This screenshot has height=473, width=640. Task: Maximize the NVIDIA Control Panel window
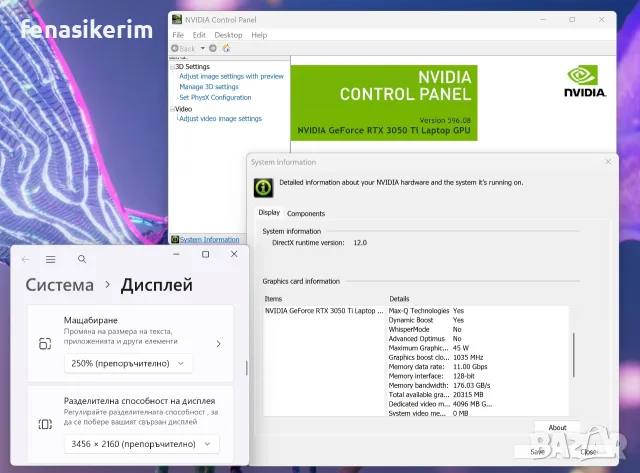[x=572, y=20]
